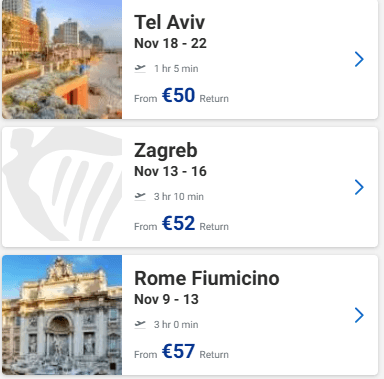The image size is (384, 379).
Task: Click the Nov 9 - 13 dates
Action: (x=166, y=299)
